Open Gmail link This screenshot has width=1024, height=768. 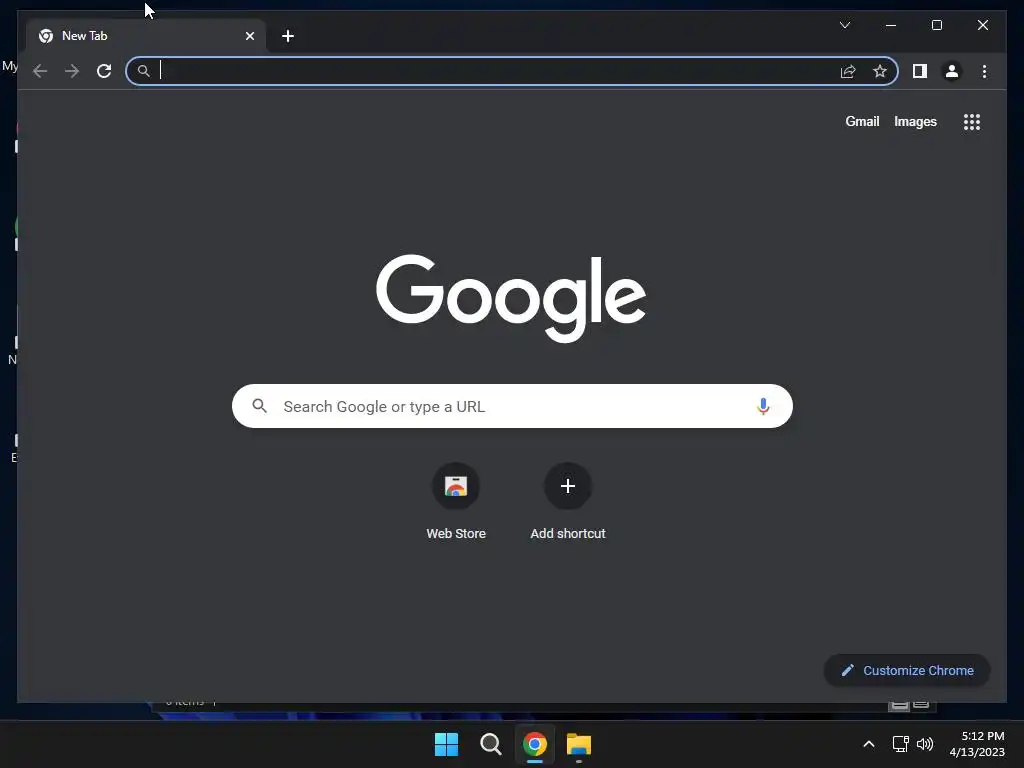(x=862, y=121)
